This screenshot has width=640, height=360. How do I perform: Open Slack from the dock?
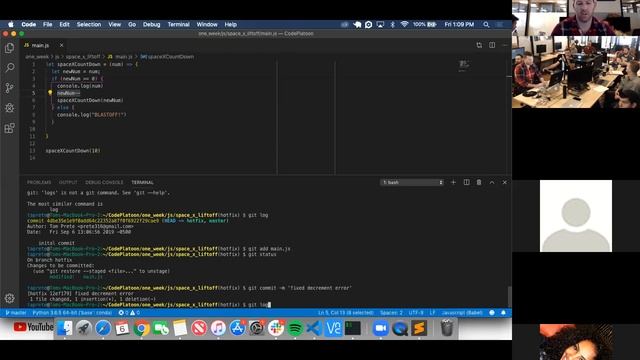tap(276, 328)
